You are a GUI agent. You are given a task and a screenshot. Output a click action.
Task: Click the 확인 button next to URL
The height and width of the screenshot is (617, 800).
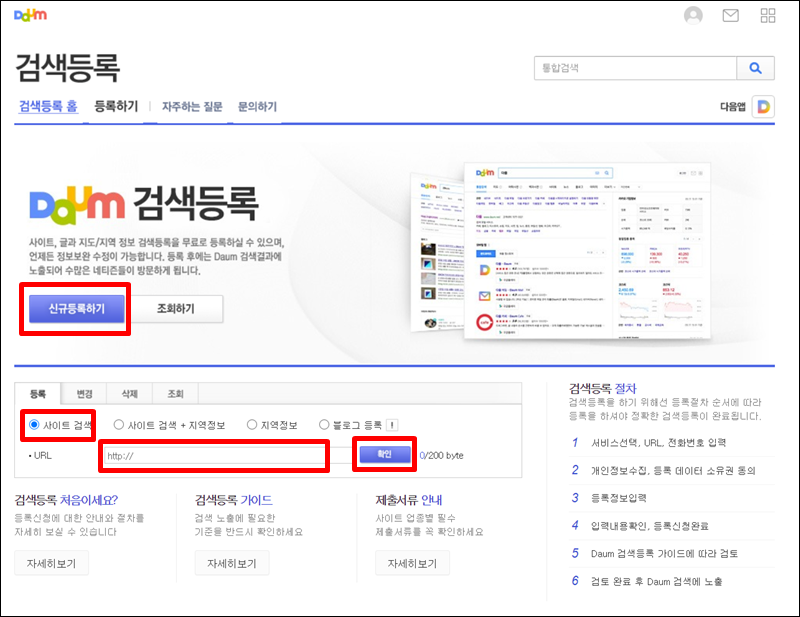click(385, 454)
